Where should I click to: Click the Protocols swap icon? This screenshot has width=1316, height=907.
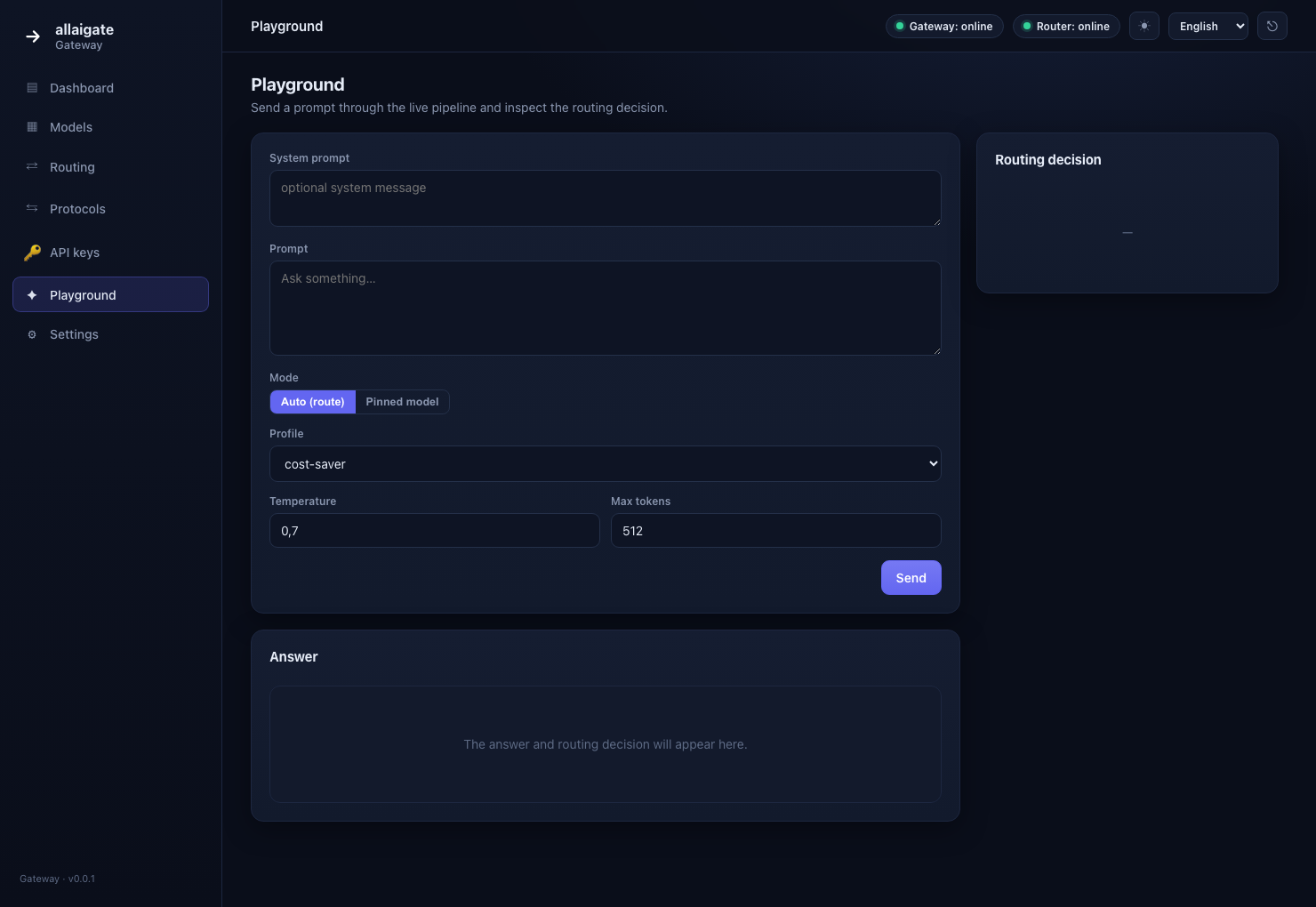pos(32,208)
